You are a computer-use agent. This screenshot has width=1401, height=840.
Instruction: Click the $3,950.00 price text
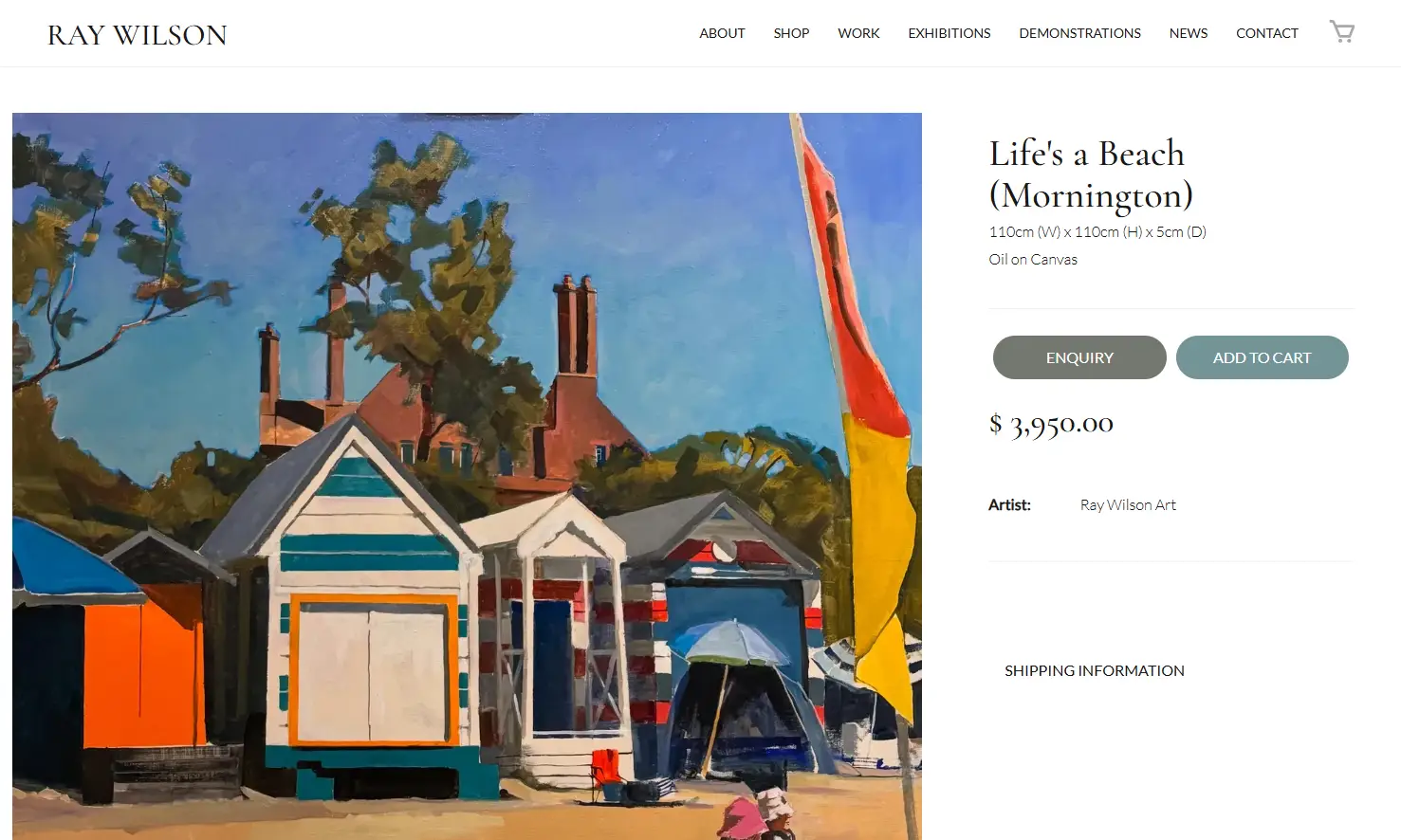(1051, 424)
